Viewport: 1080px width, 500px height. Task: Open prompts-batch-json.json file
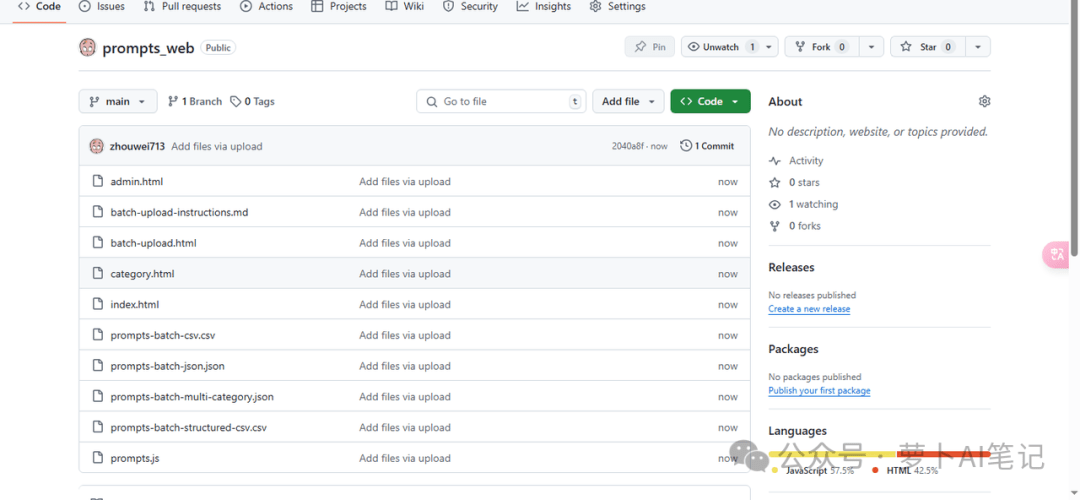(167, 366)
